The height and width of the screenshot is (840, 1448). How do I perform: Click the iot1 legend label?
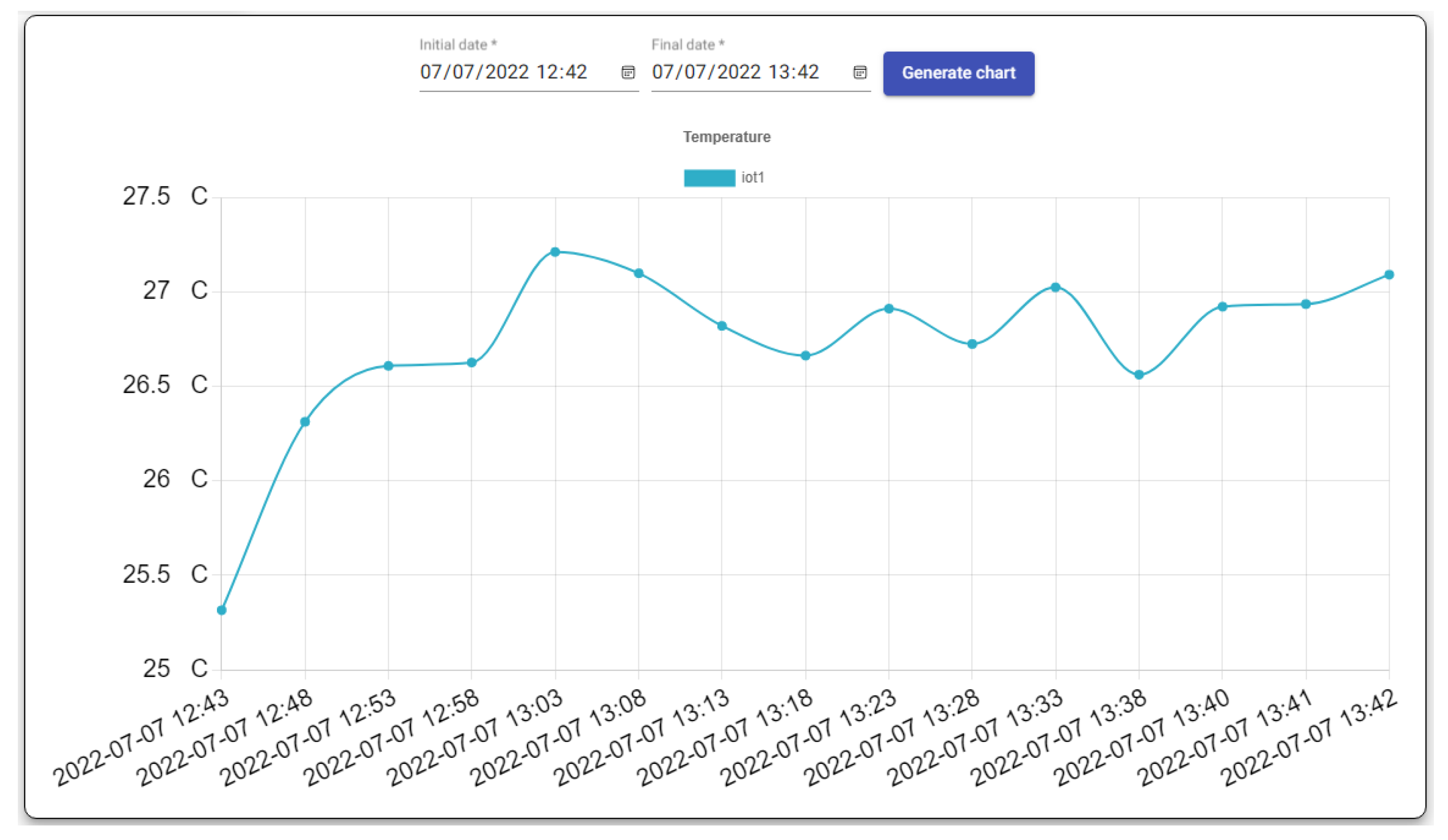pyautogui.click(x=752, y=177)
